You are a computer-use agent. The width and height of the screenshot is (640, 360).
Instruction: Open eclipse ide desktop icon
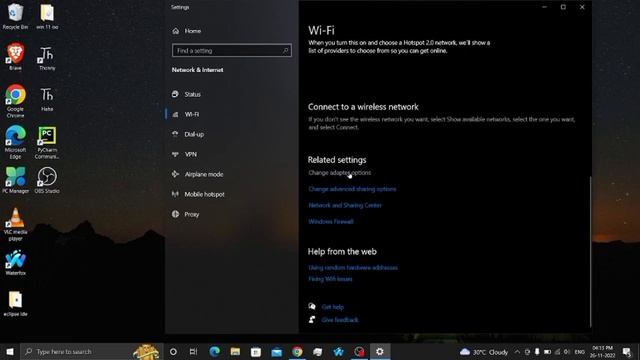(x=16, y=304)
